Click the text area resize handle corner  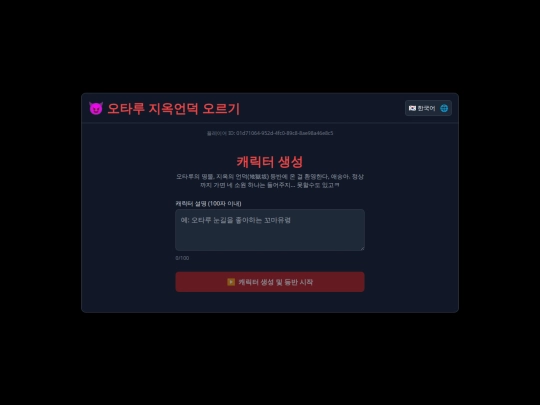click(x=362, y=248)
